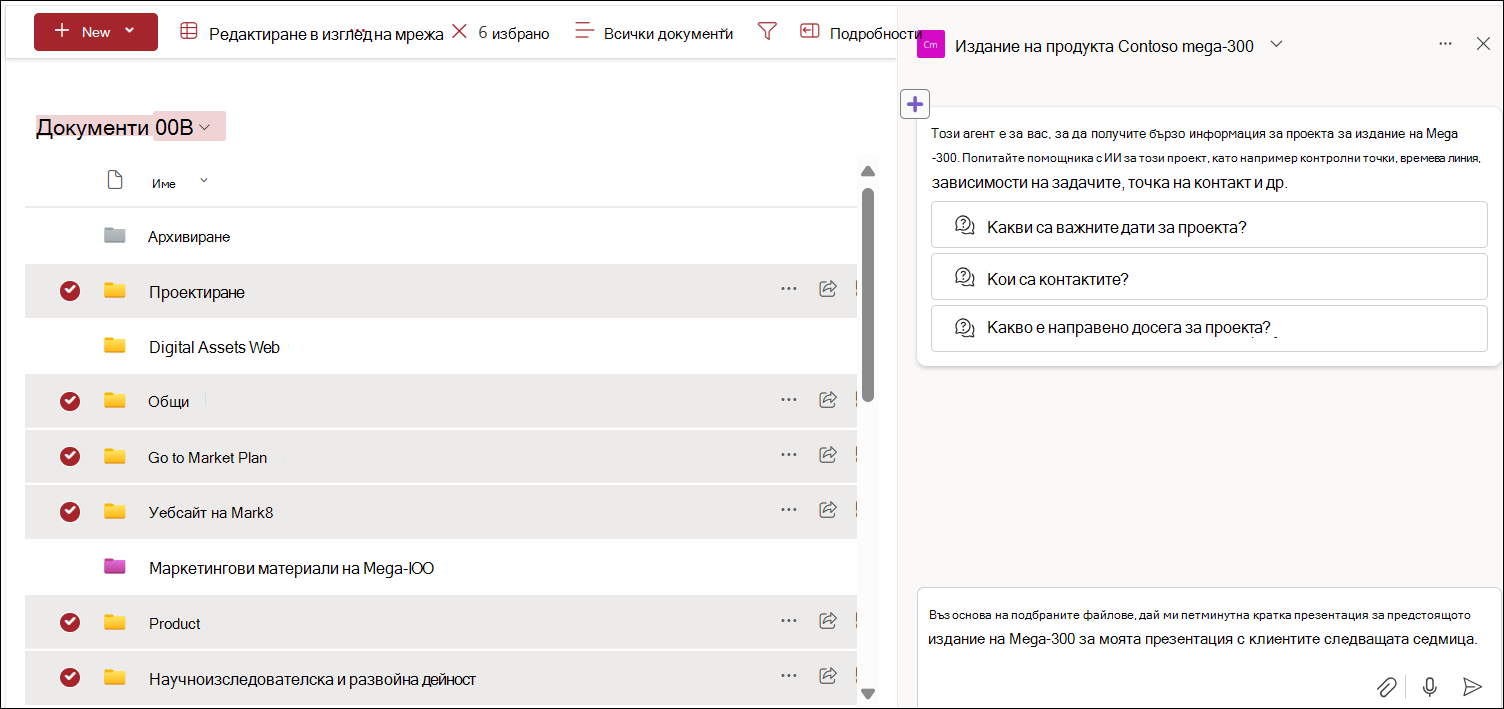Share the Go to Market Plan folder
The width and height of the screenshot is (1504, 709).
click(828, 455)
